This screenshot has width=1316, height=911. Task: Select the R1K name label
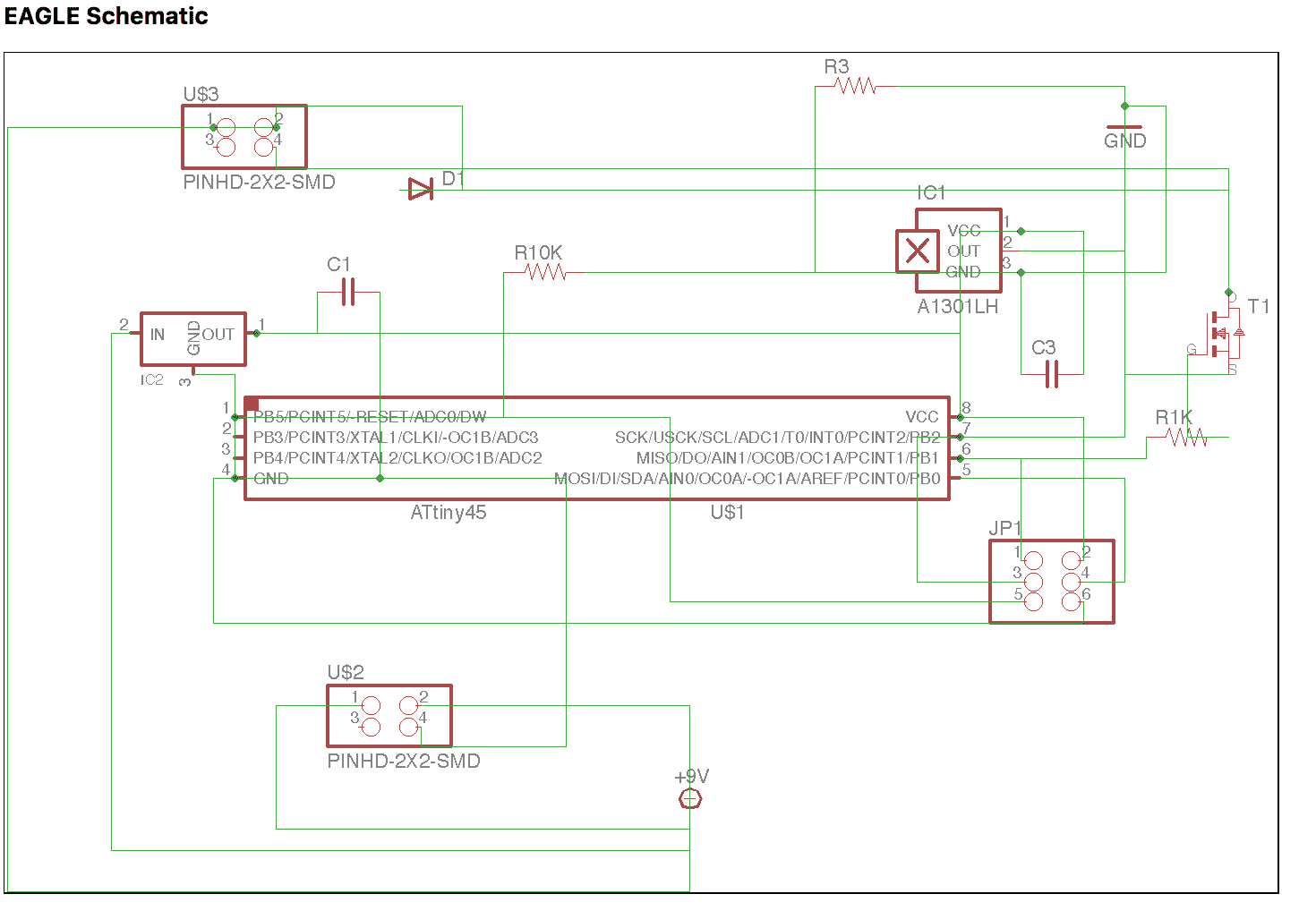coord(1174,417)
